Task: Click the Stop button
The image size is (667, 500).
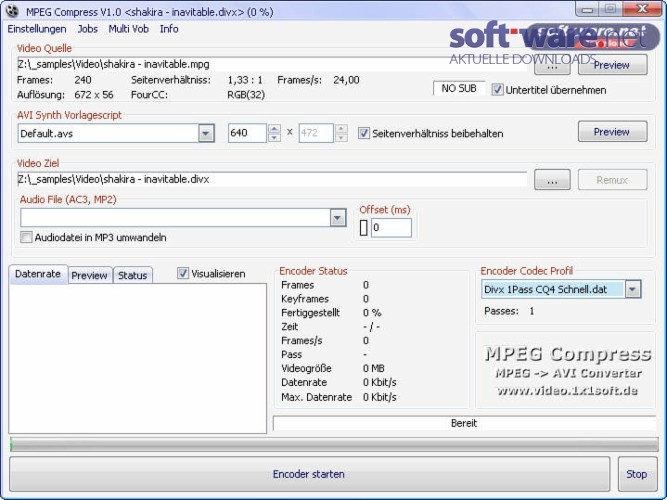Action: (x=637, y=474)
